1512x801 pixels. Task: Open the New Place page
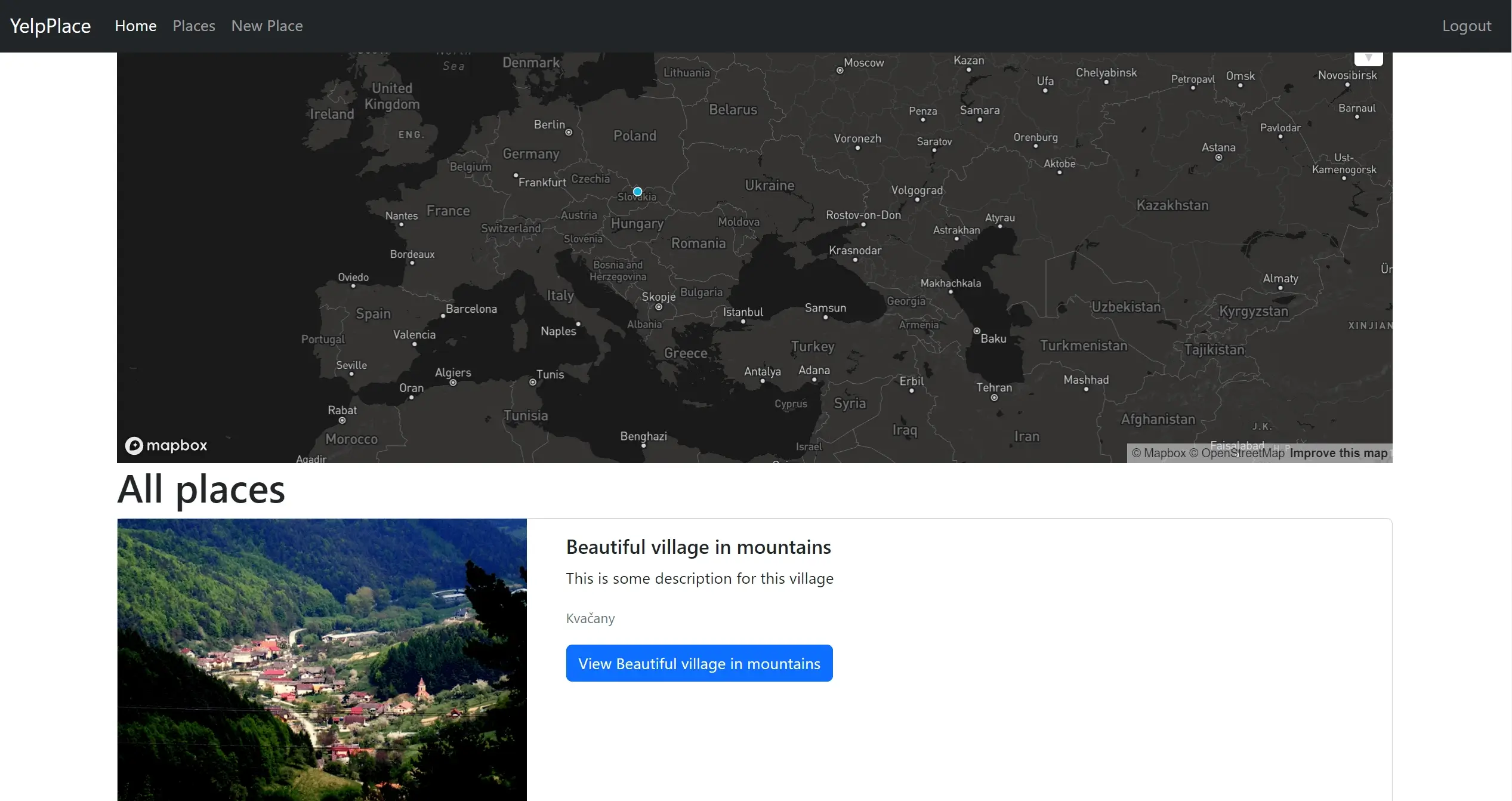267,26
